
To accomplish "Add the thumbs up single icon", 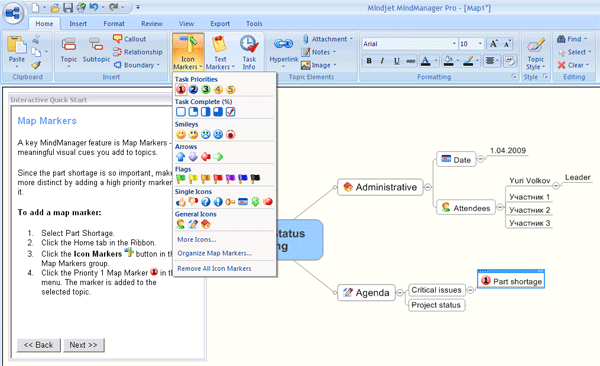I will (x=181, y=202).
